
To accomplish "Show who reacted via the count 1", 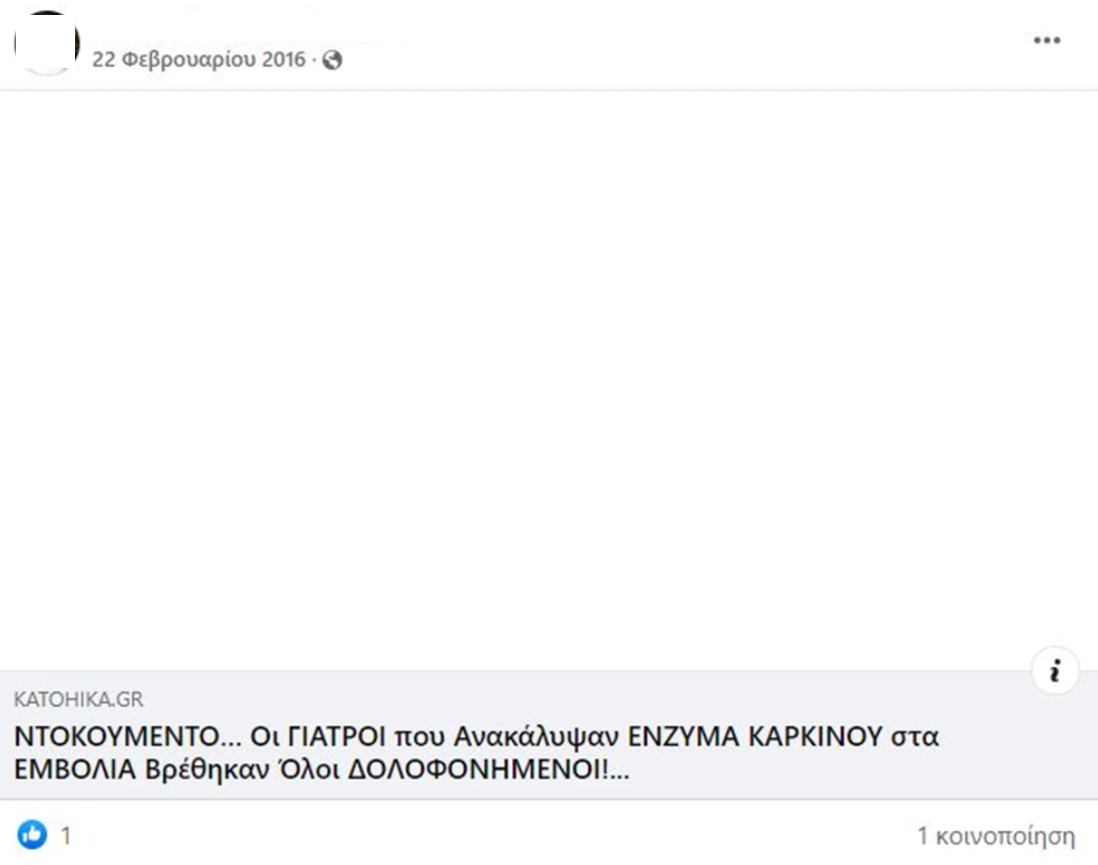I will click(x=67, y=836).
